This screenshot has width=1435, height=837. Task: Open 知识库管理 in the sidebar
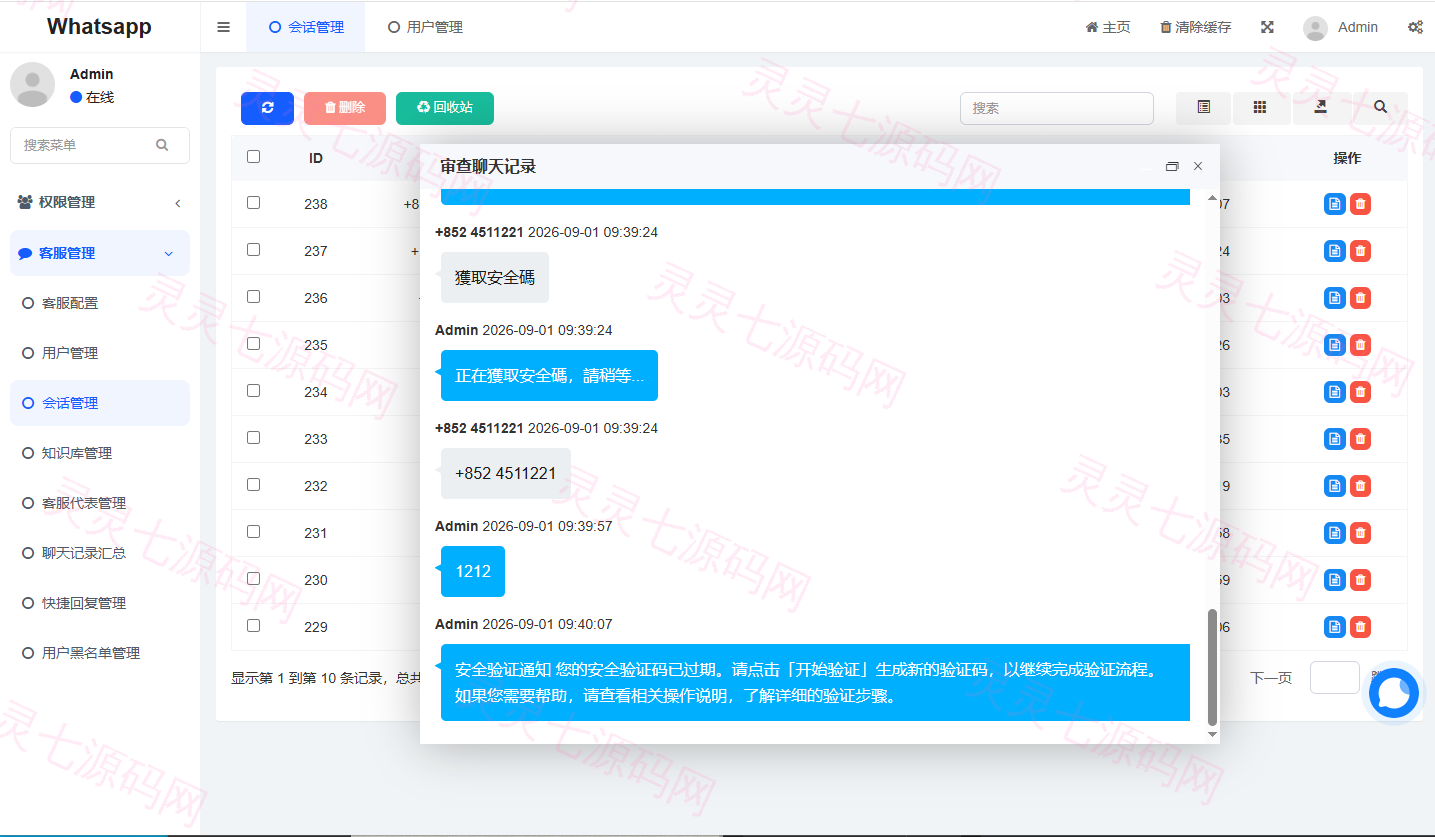click(x=100, y=453)
